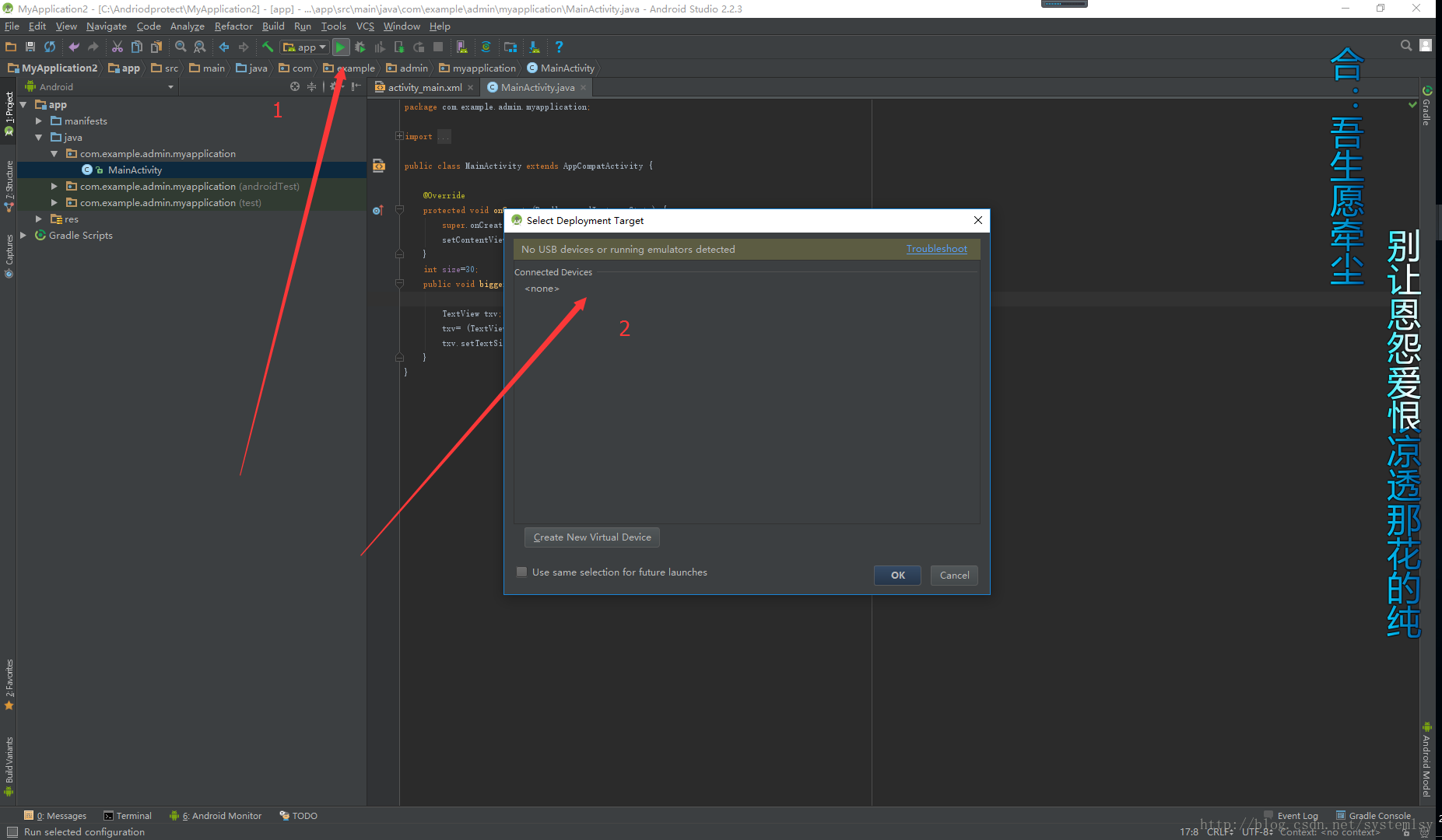The image size is (1442, 840).
Task: Click the Copy icon in toolbar
Action: tap(137, 47)
